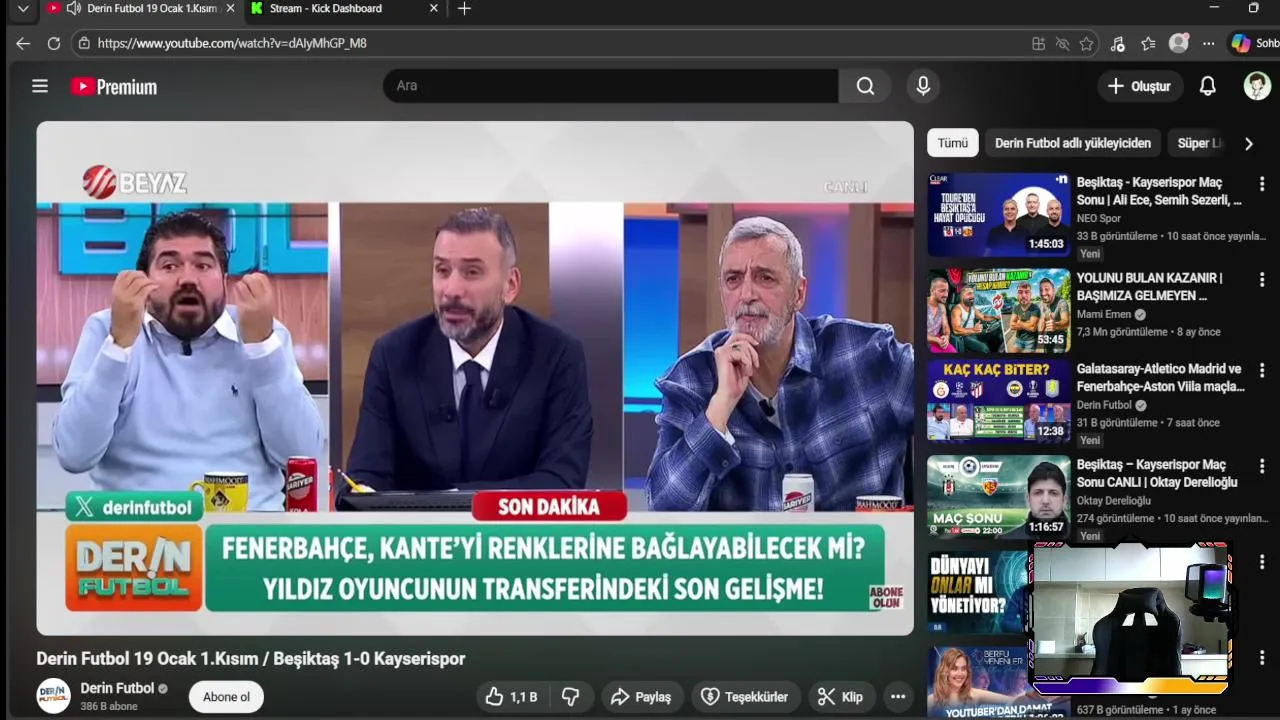Open the split screen apps icon in address bar
Image resolution: width=1280 pixels, height=720 pixels.
coord(1038,44)
